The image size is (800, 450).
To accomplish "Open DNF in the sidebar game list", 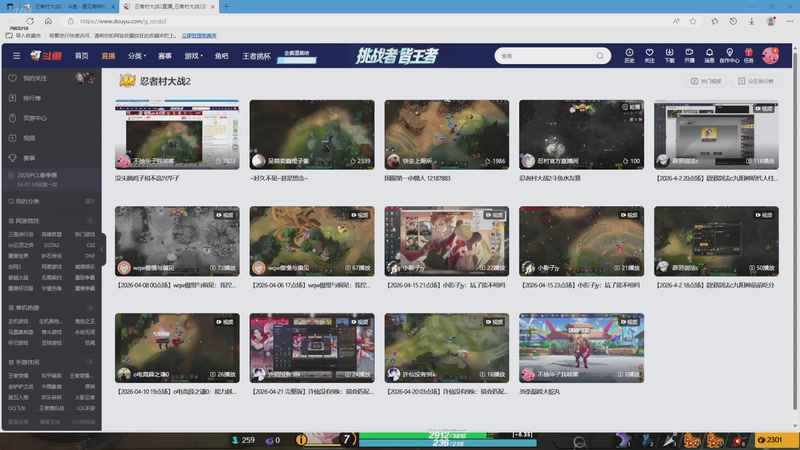I will click(x=90, y=256).
